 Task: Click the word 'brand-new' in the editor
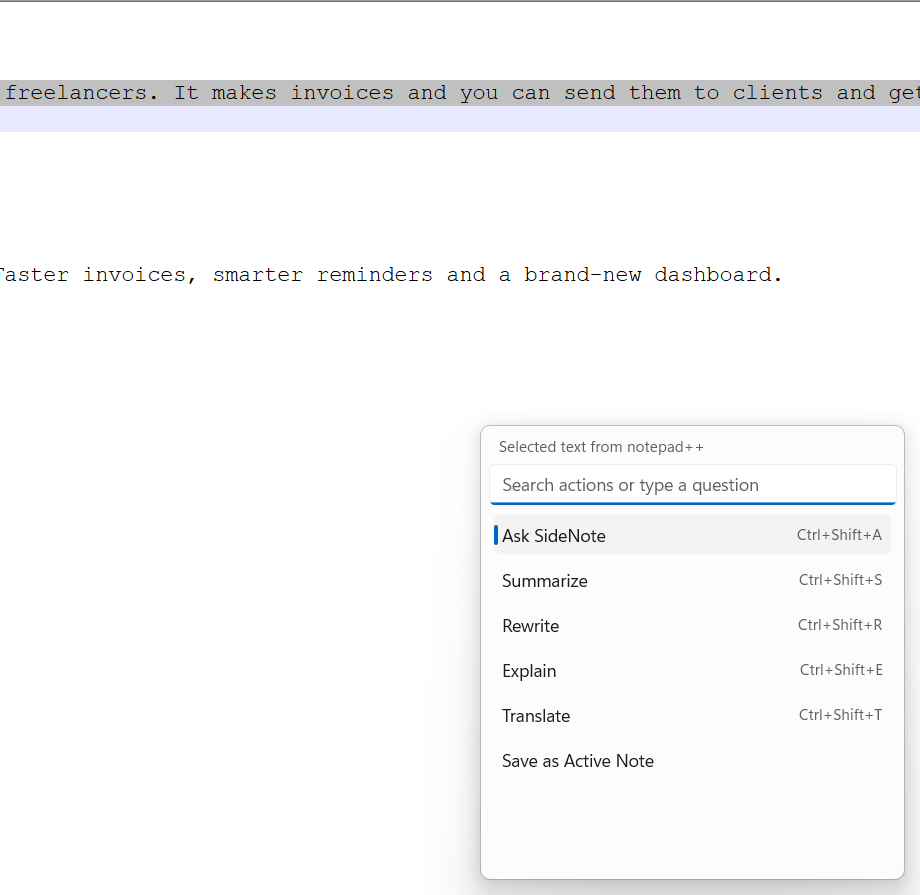583,275
